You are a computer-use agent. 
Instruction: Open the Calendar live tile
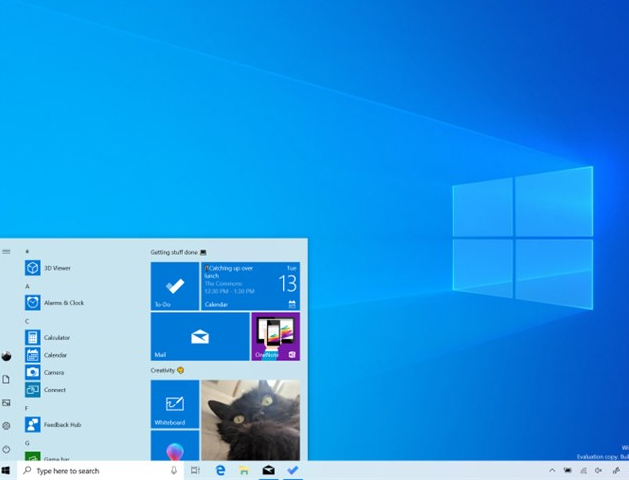250,286
